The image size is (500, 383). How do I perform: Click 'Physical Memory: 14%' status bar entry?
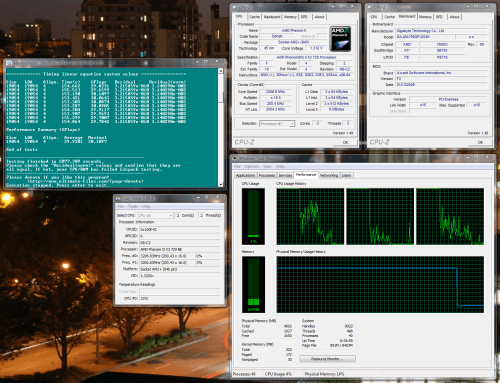324,374
